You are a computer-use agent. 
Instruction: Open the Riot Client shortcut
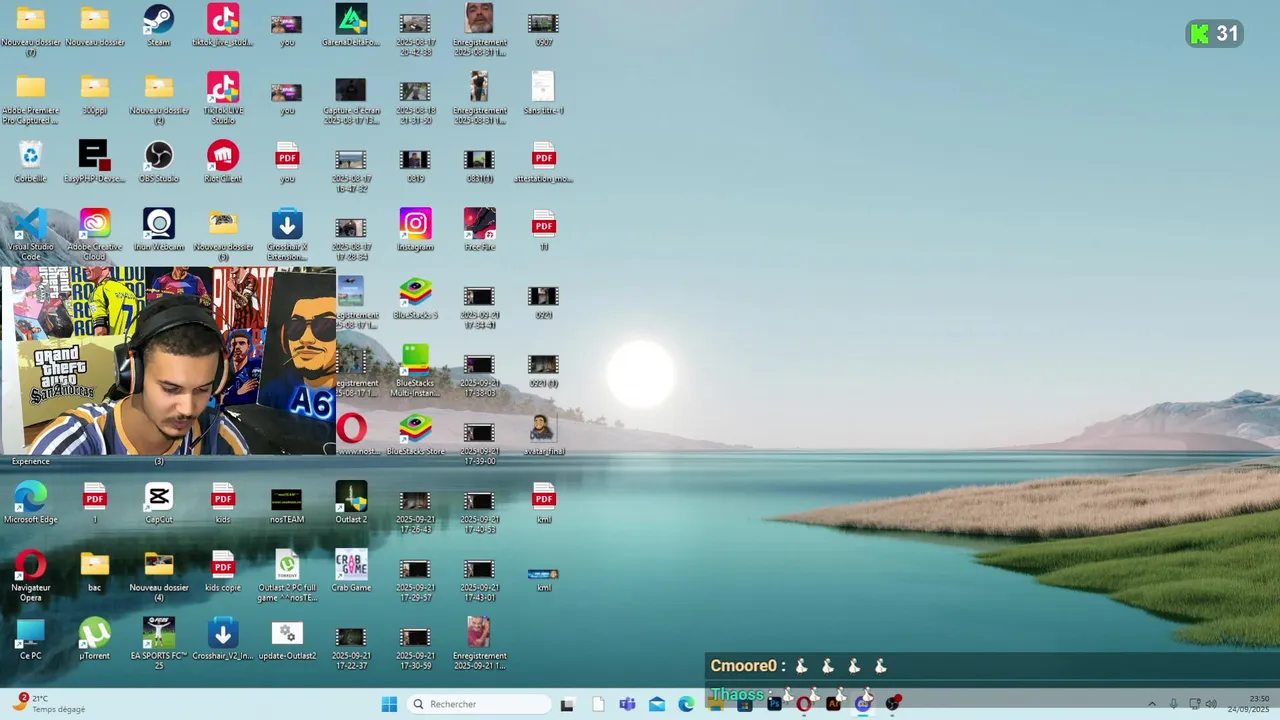223,161
